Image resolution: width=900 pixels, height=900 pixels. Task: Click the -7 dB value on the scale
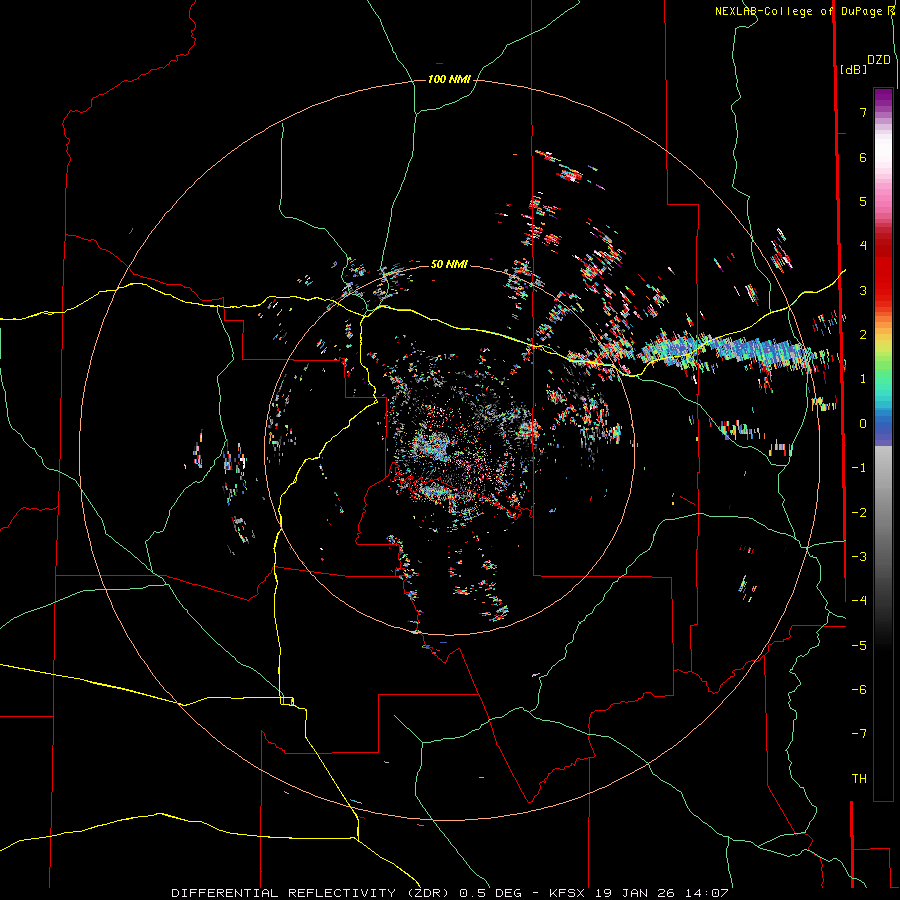pyautogui.click(x=859, y=734)
